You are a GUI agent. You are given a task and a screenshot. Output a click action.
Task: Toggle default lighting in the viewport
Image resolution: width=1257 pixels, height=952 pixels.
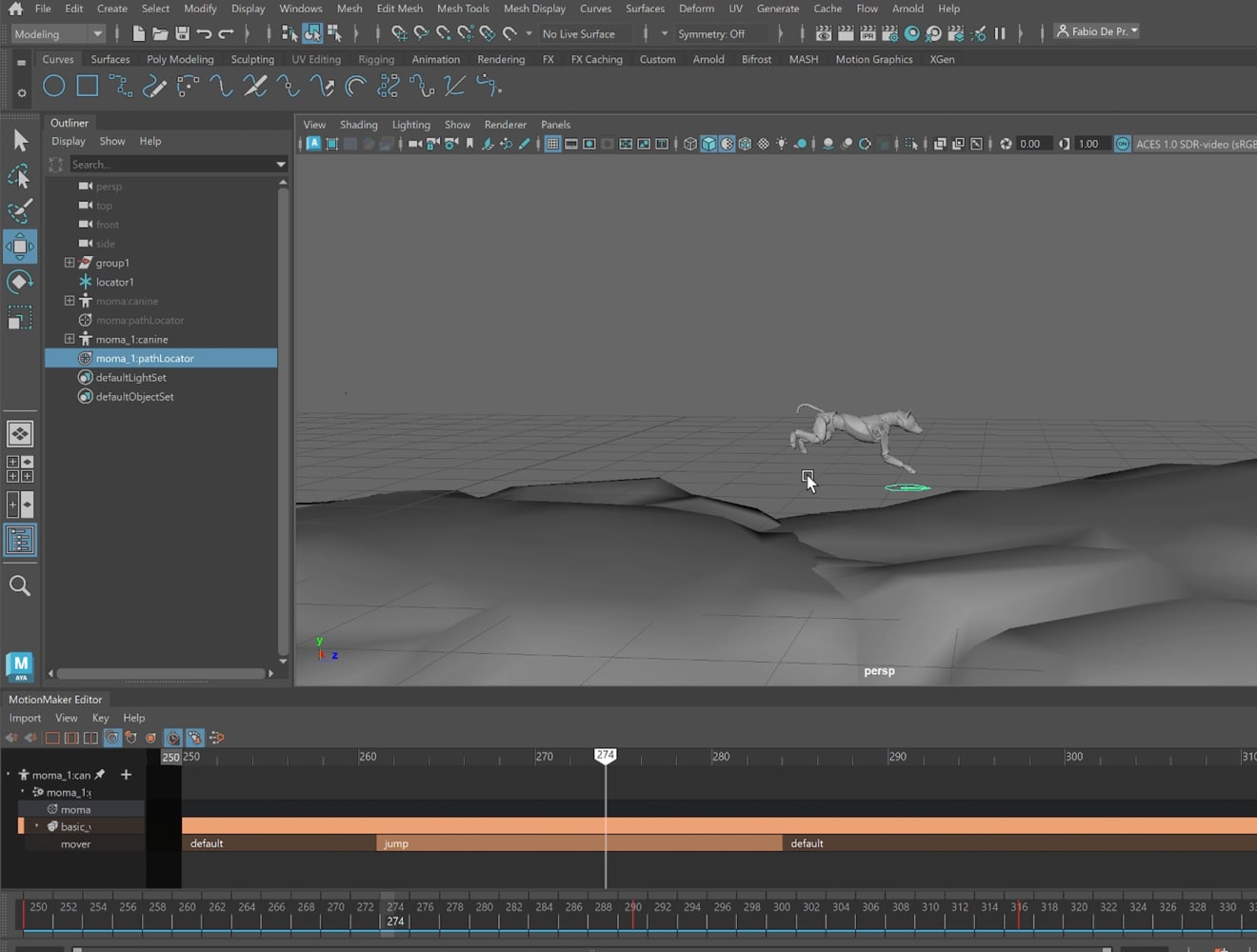pyautogui.click(x=781, y=144)
